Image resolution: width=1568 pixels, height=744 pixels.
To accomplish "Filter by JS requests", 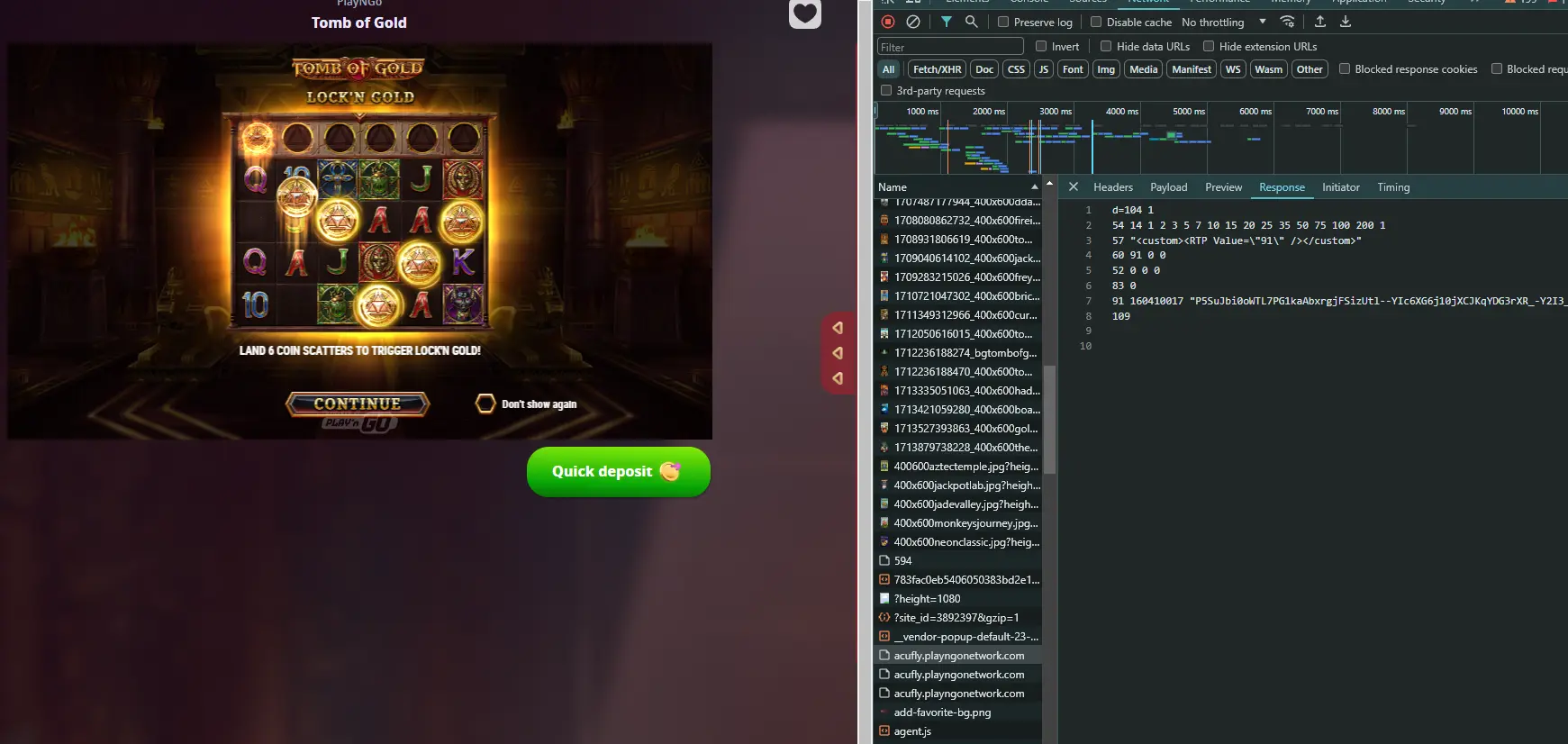I will 1044,69.
